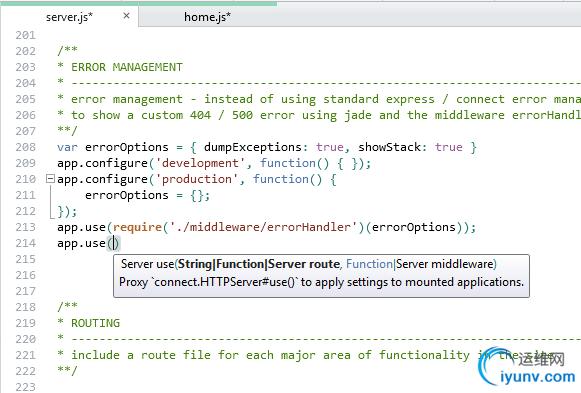Click 'showStack' property on line 208
Screen dimensions: 581x393
[x=389, y=147]
